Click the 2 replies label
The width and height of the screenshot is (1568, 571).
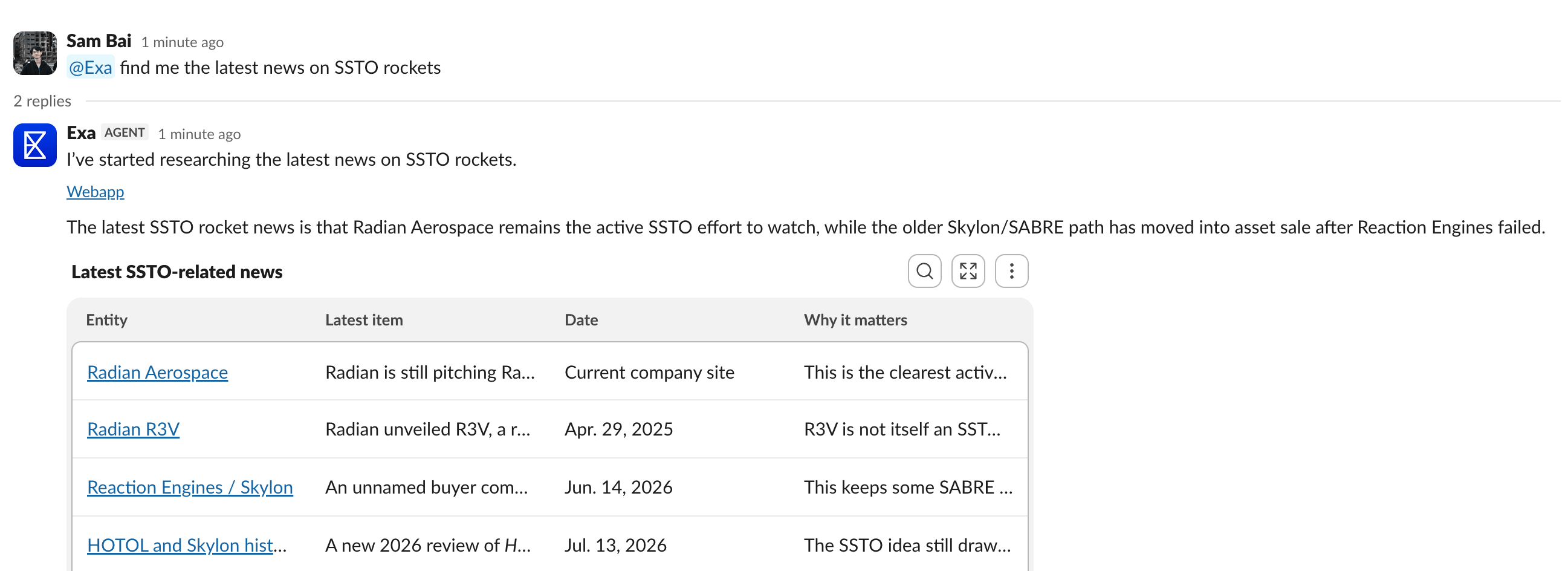point(42,100)
